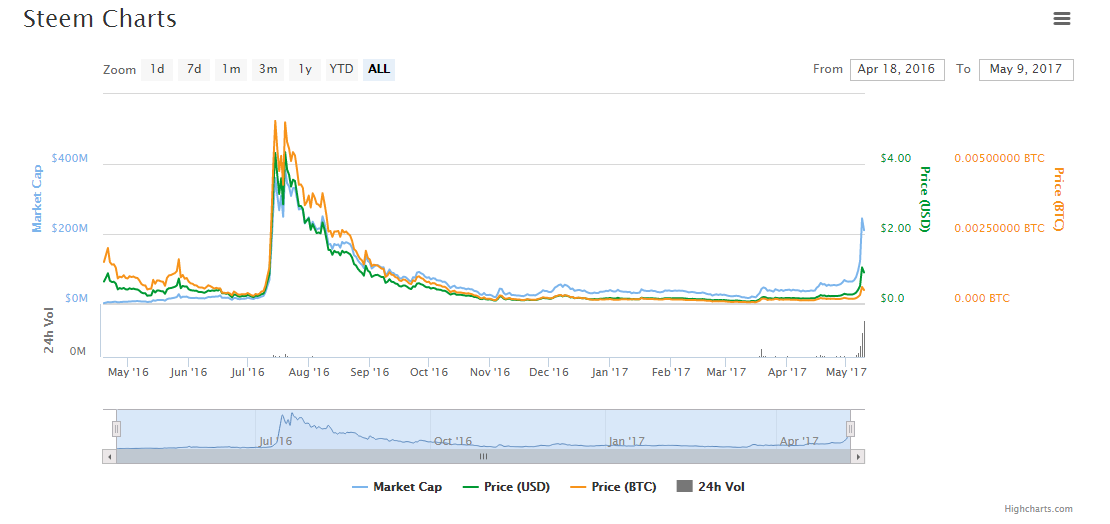Viewport: 1110px width, 524px height.
Task: Click the 0.00250000 BTC axis label
Action: (1000, 229)
